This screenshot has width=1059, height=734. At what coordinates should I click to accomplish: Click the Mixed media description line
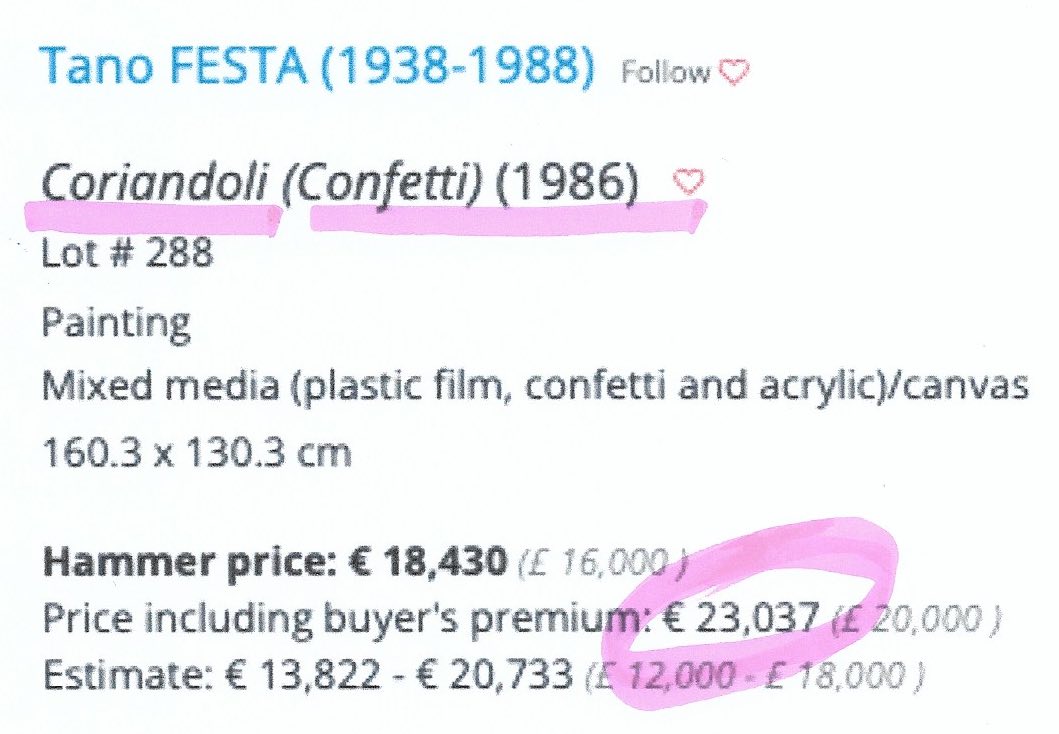coord(535,388)
